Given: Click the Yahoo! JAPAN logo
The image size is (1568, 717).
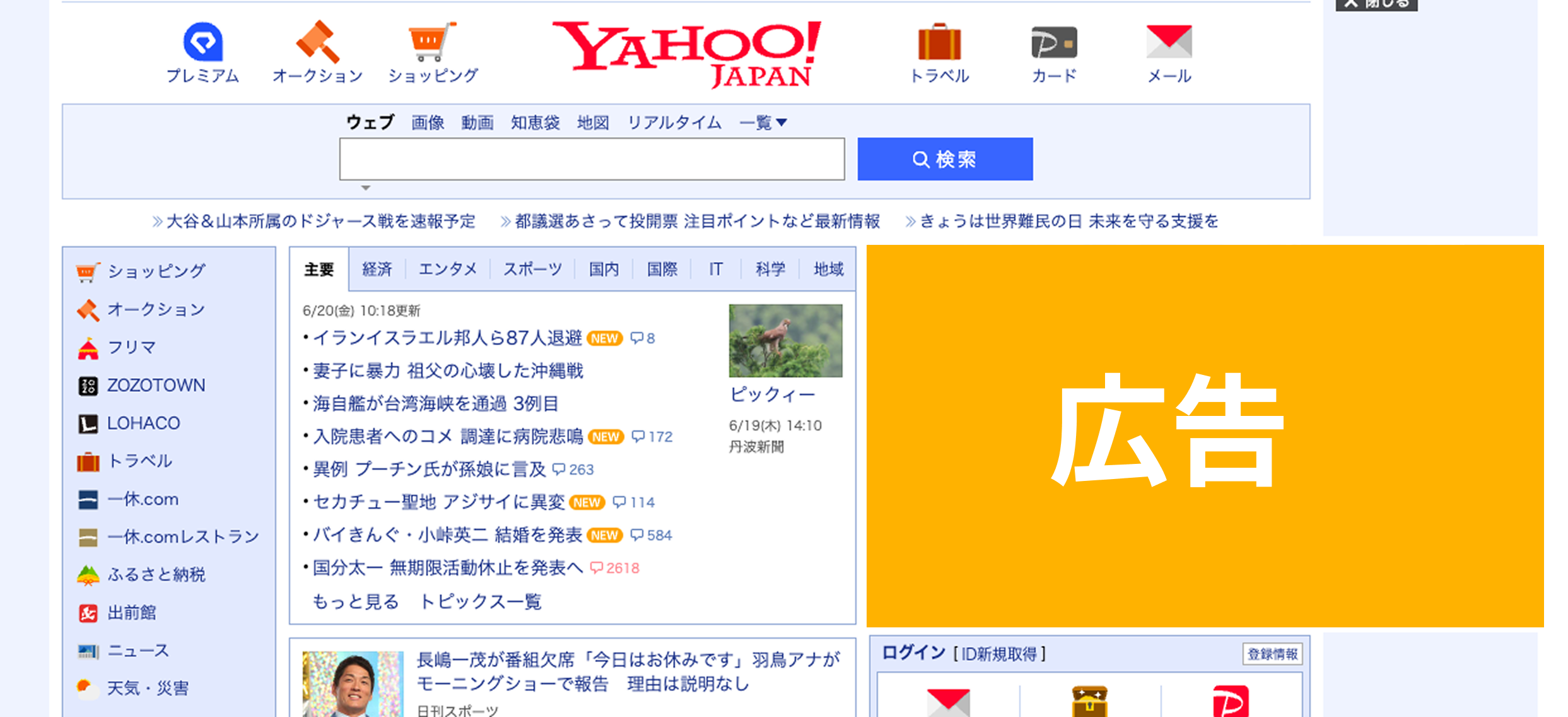Looking at the screenshot, I should pos(687,54).
